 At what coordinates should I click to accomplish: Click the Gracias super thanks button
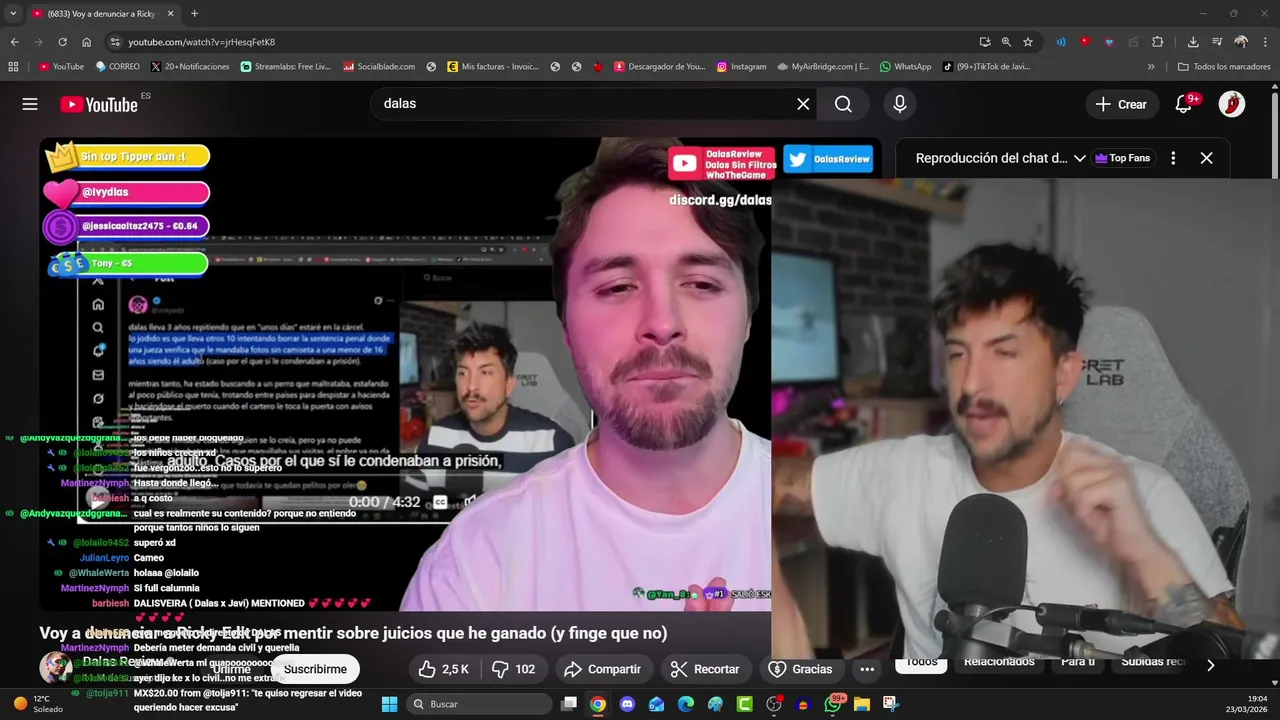pos(800,669)
